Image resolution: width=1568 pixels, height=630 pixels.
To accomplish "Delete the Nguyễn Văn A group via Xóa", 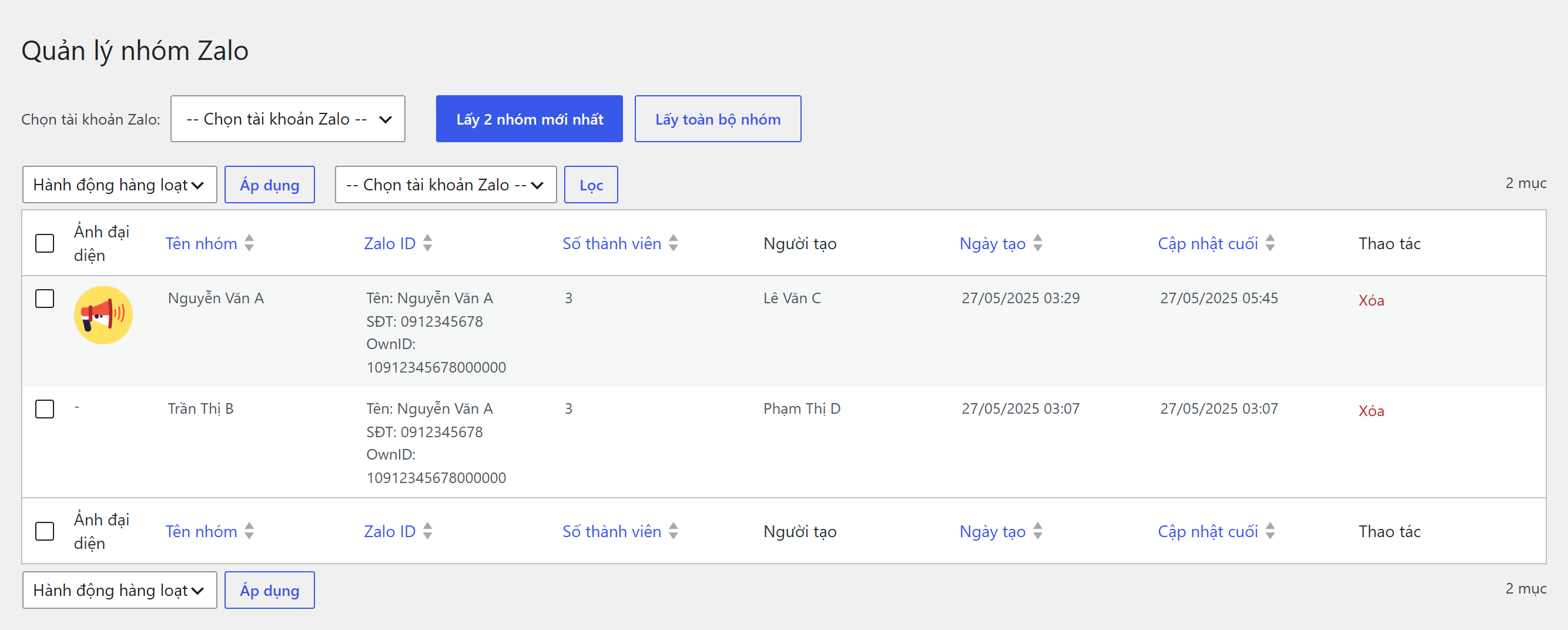I will click(x=1371, y=300).
